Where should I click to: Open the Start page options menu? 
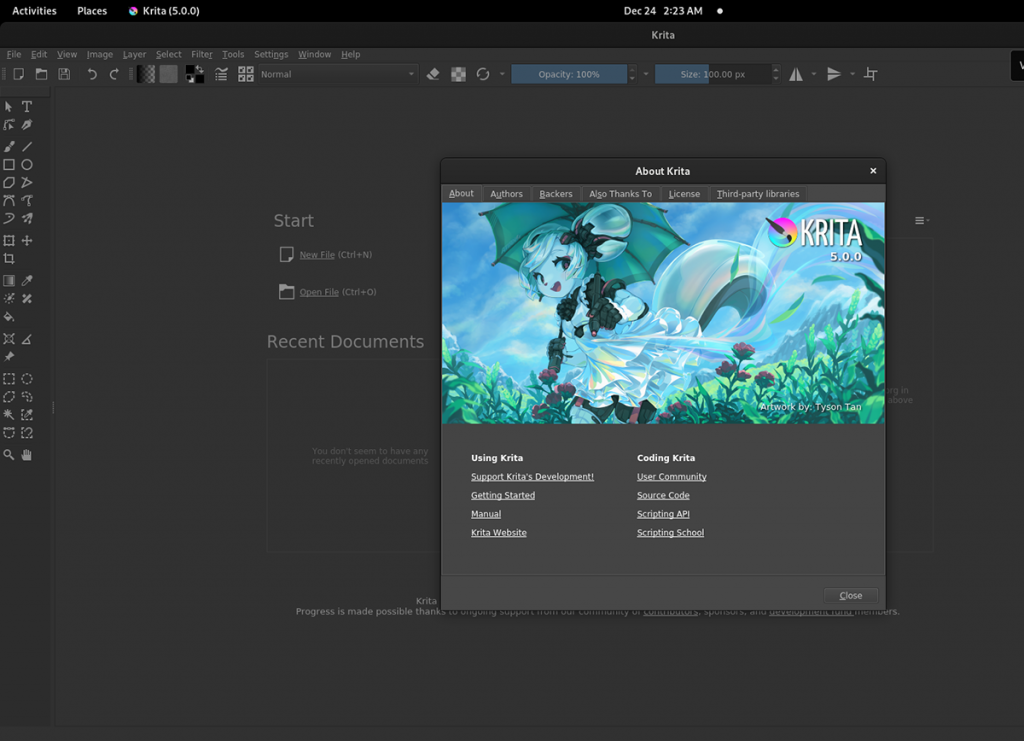point(920,220)
